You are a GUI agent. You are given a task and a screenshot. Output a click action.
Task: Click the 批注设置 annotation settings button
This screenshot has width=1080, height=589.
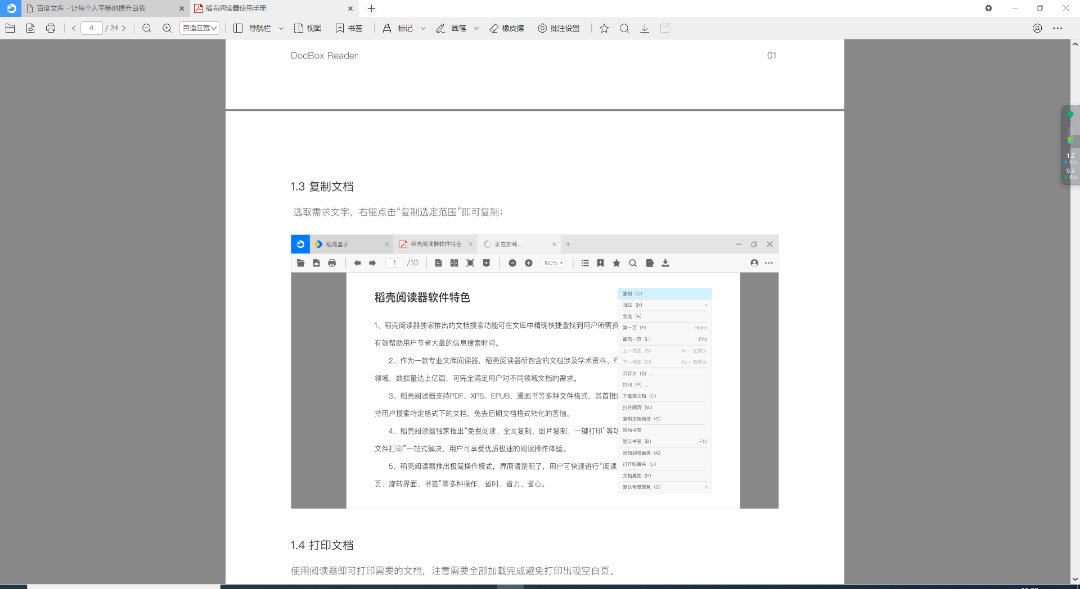click(558, 28)
